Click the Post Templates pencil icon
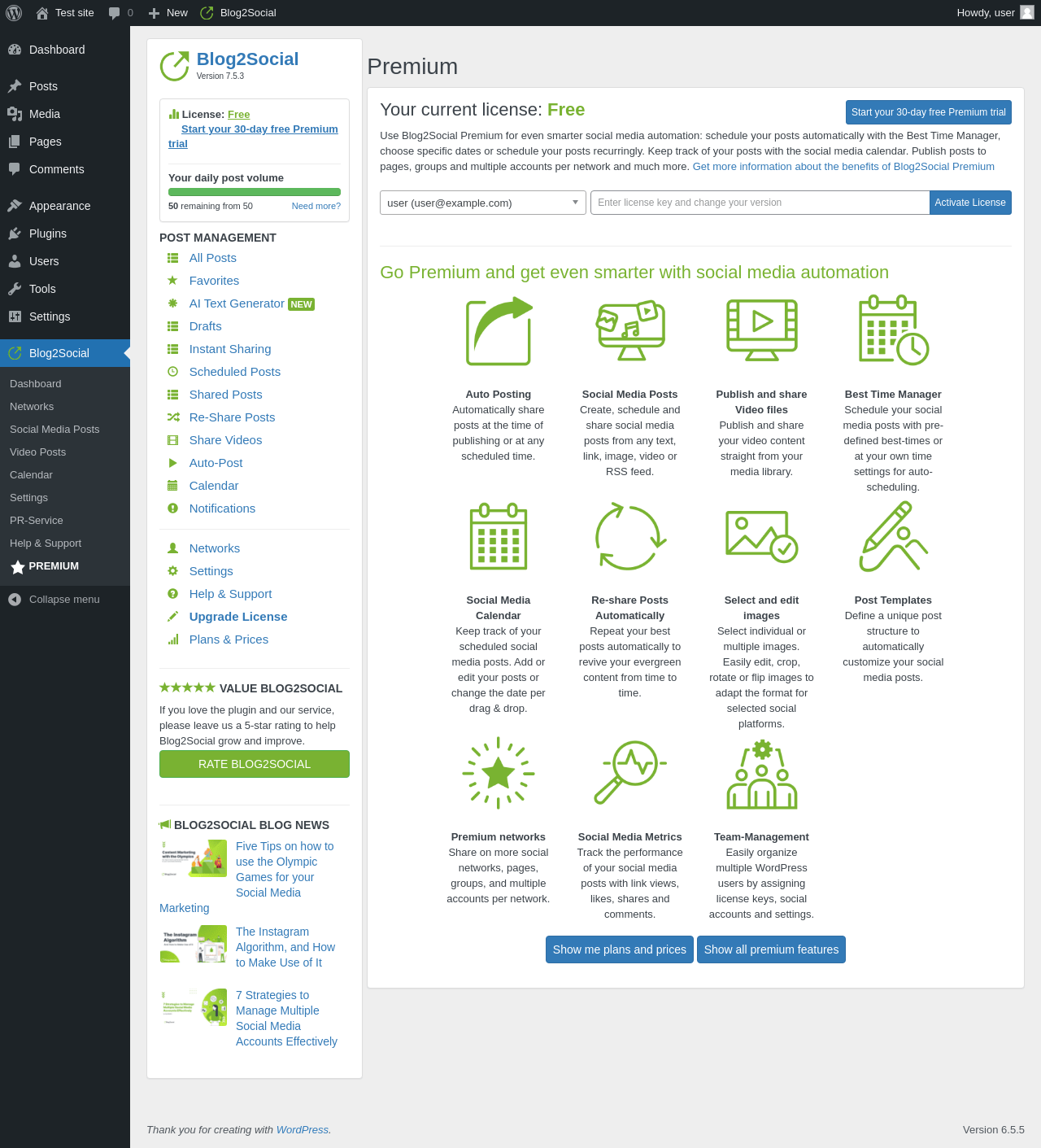 (894, 536)
